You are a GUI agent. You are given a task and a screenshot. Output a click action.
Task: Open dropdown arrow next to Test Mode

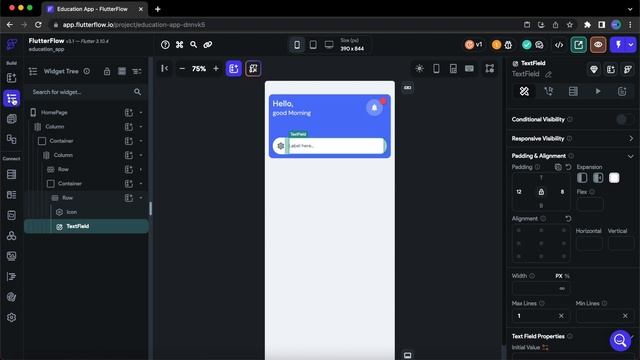pyautogui.click(x=631, y=44)
